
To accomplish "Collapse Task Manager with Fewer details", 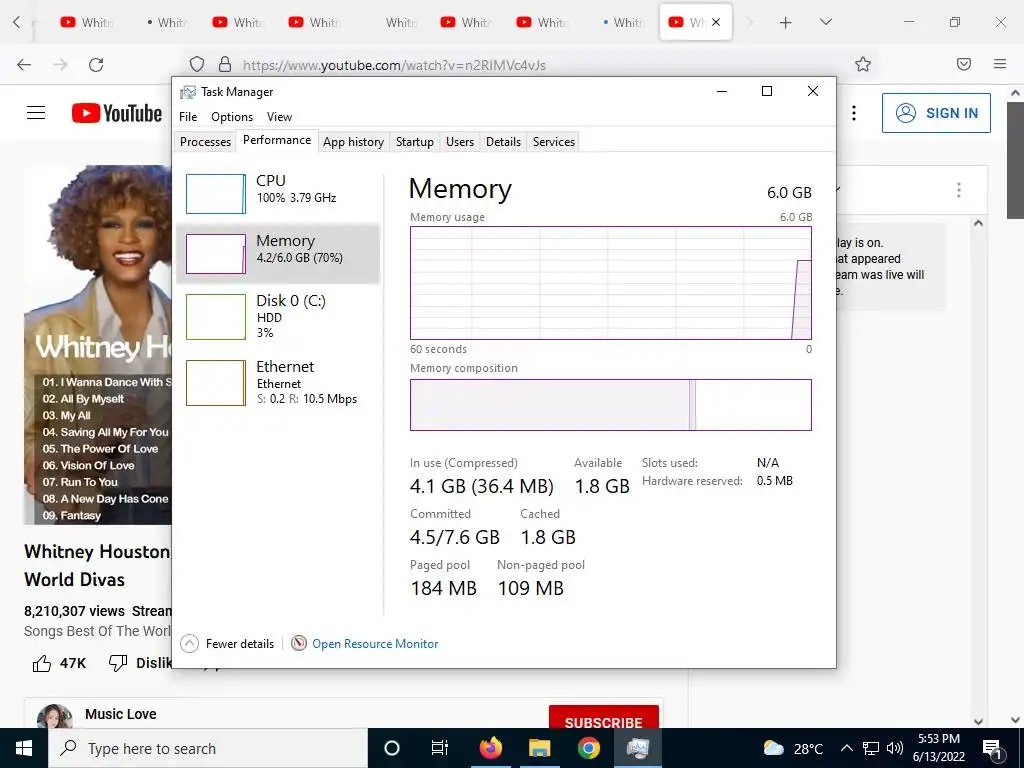I will [227, 644].
